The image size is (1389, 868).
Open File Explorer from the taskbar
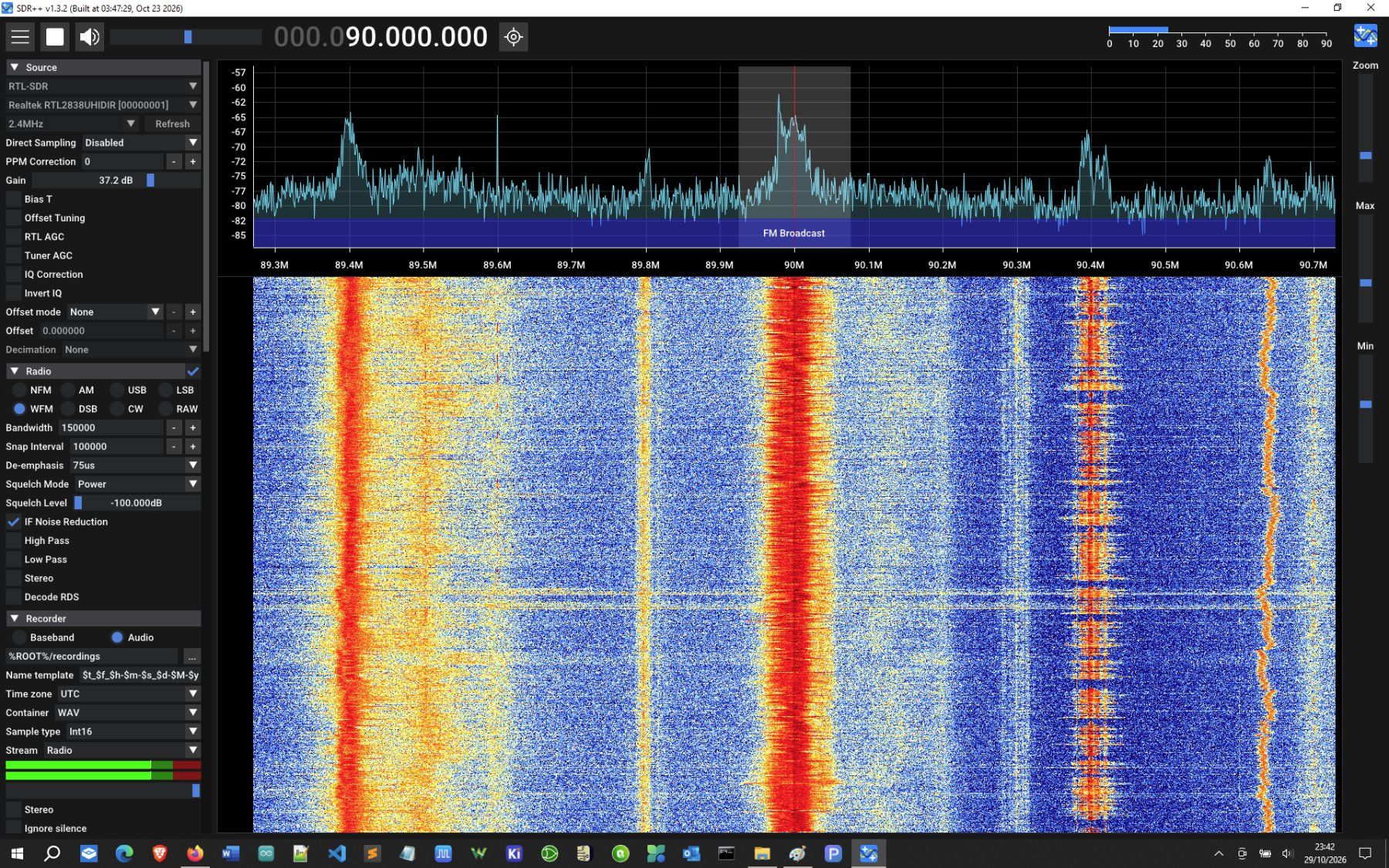762,853
